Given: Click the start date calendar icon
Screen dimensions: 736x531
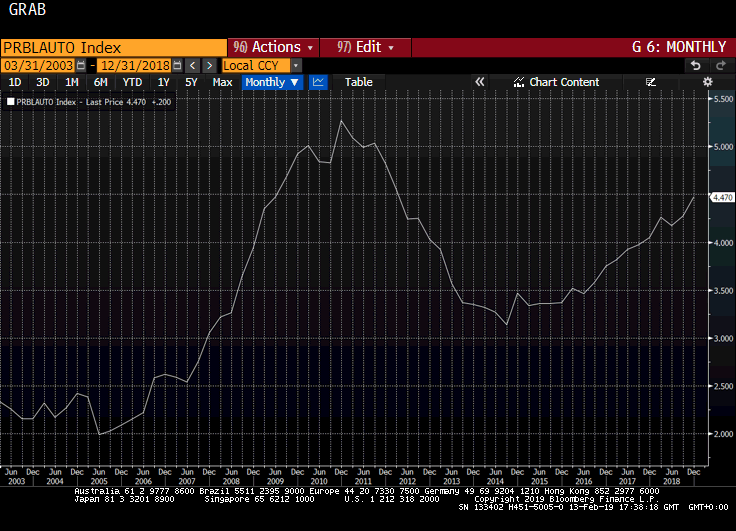Looking at the screenshot, I should [82, 65].
